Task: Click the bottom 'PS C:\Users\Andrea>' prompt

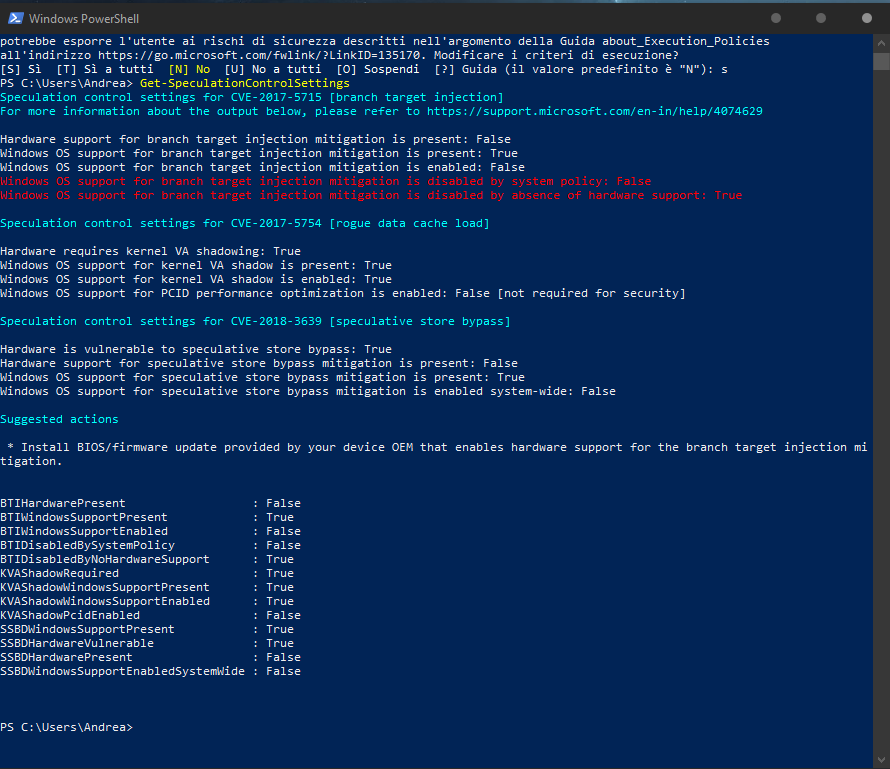Action: click(x=66, y=727)
